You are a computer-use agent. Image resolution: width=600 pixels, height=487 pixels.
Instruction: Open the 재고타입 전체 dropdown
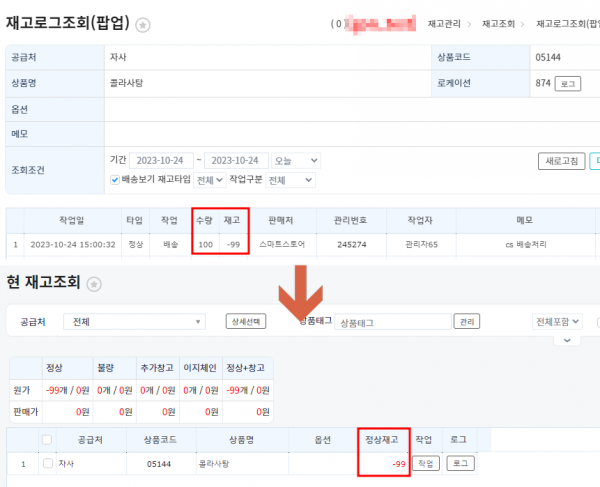pyautogui.click(x=209, y=180)
